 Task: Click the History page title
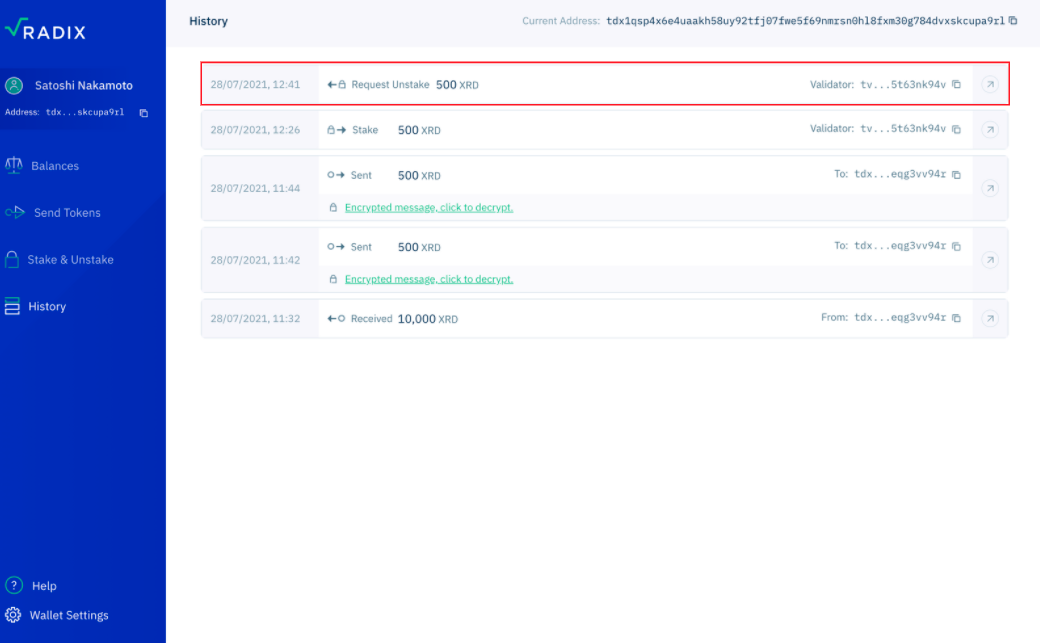pyautogui.click(x=208, y=21)
